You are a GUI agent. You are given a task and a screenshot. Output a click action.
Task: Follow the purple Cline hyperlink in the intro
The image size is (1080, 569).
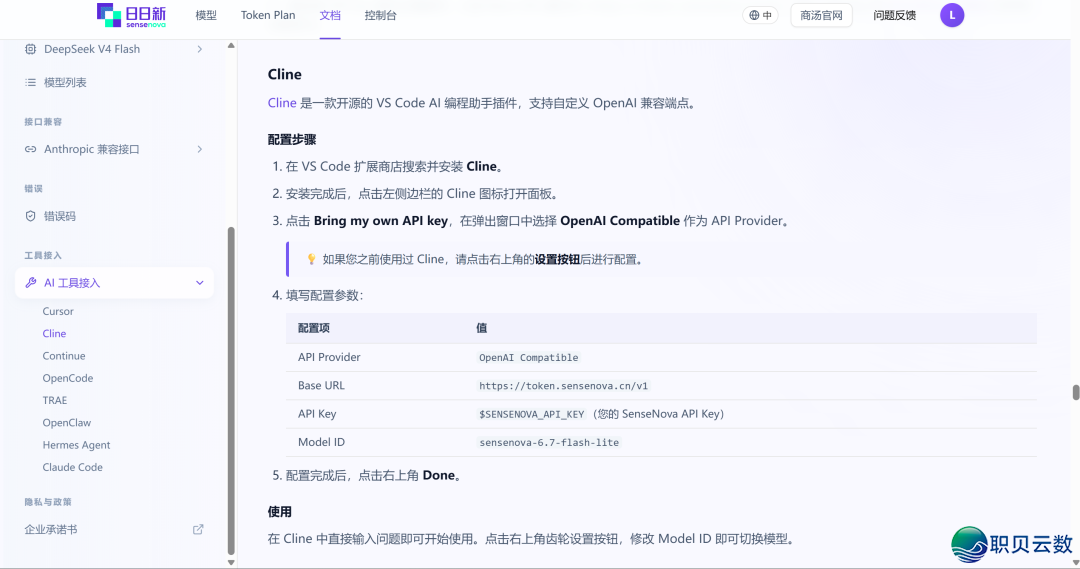(x=282, y=103)
